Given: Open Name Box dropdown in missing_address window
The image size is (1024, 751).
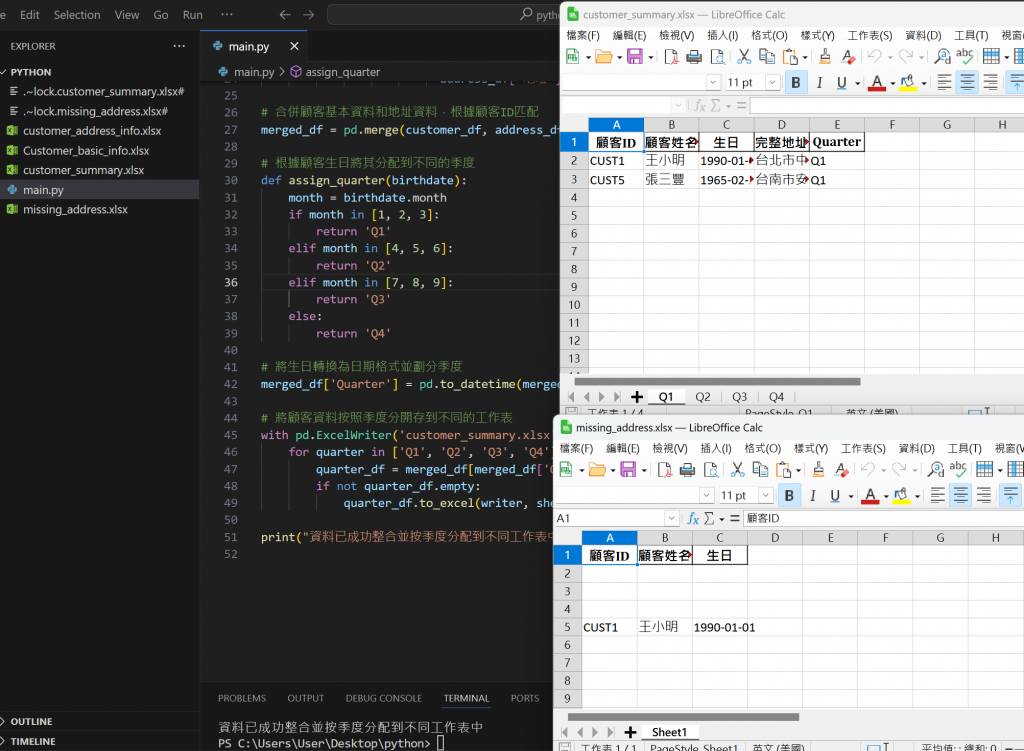Looking at the screenshot, I should point(671,519).
